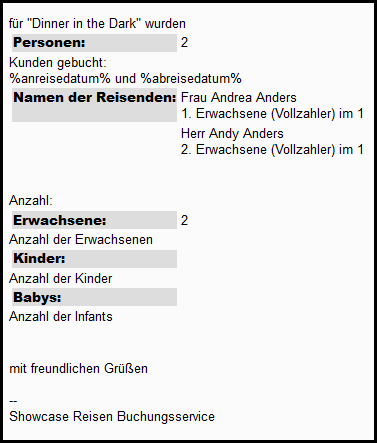Viewport: 377px width, 443px height.
Task: Click the Erwachsene label cell
Action: click(94, 220)
